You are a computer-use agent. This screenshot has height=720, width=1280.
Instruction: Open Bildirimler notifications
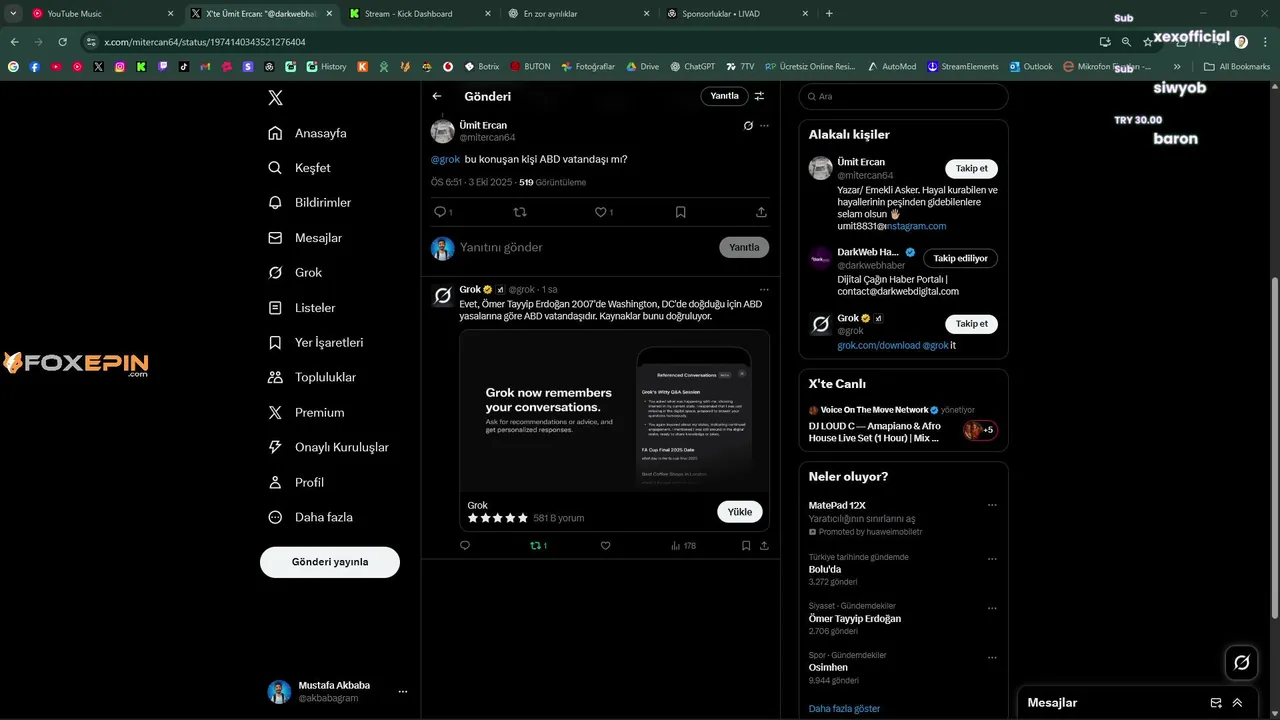coord(310,202)
